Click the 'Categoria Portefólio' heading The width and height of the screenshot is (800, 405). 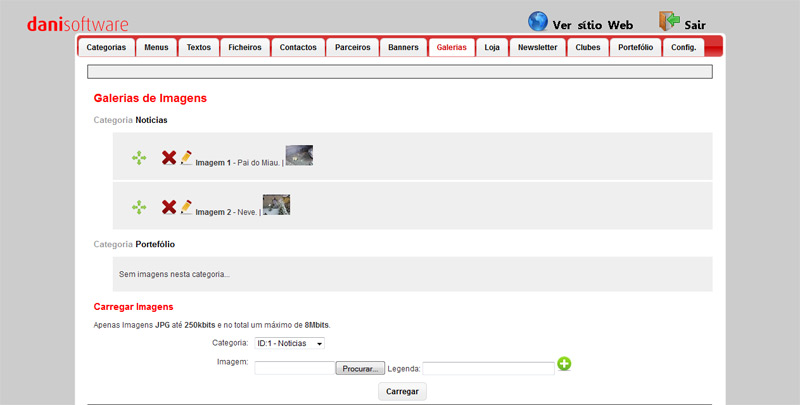point(134,245)
